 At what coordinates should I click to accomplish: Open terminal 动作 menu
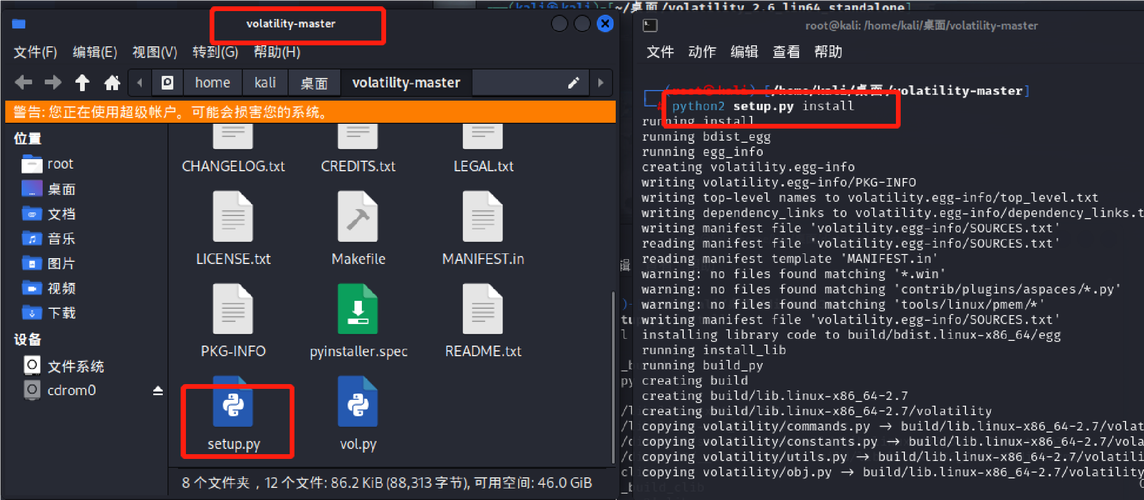tap(702, 52)
